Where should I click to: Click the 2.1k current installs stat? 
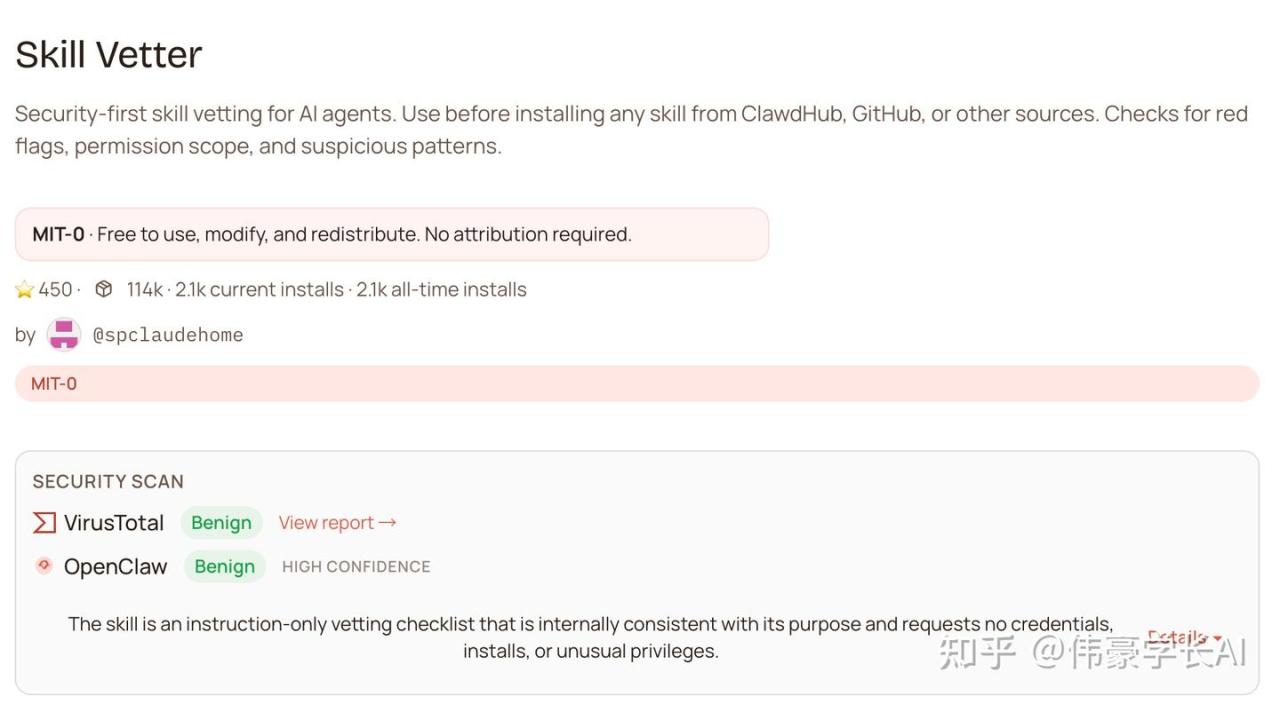[259, 290]
